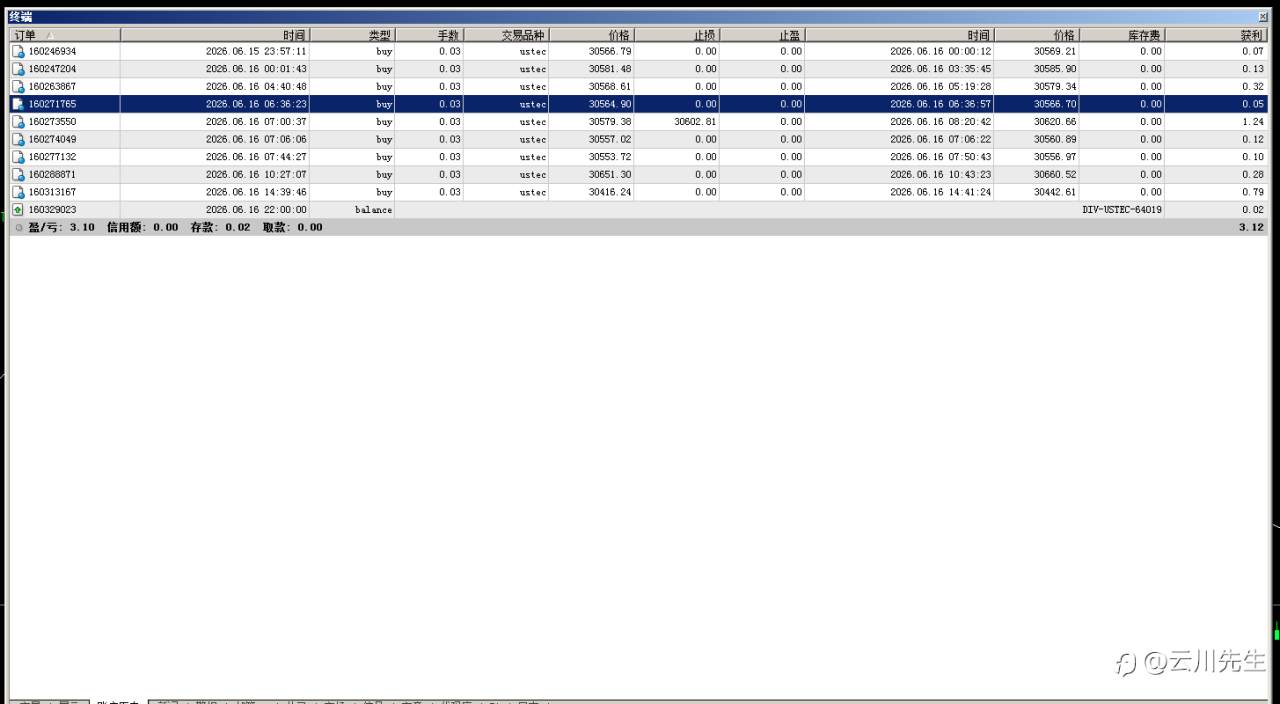Viewport: 1280px width, 704px height.
Task: Select order number 160277132
Action: [x=52, y=157]
